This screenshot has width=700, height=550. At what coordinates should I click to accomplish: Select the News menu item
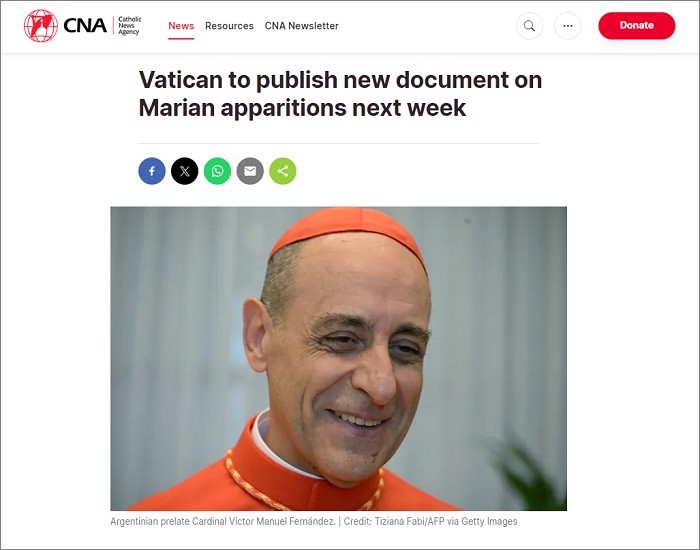(x=181, y=26)
